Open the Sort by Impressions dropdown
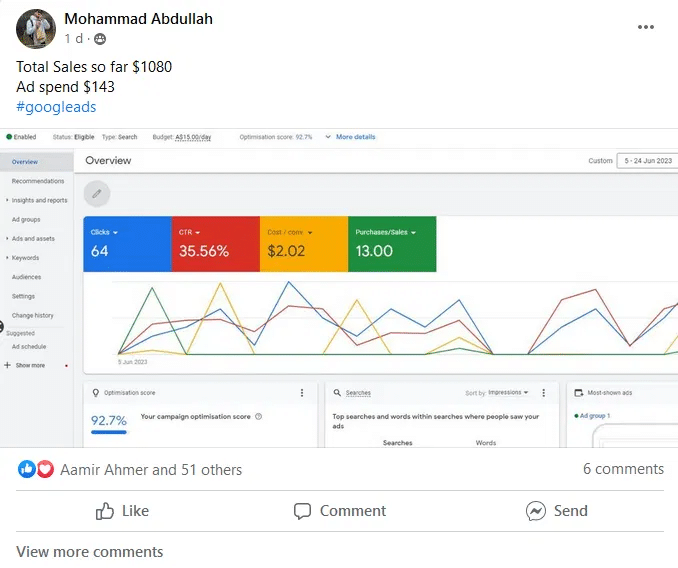The width and height of the screenshot is (678, 568). [x=508, y=392]
